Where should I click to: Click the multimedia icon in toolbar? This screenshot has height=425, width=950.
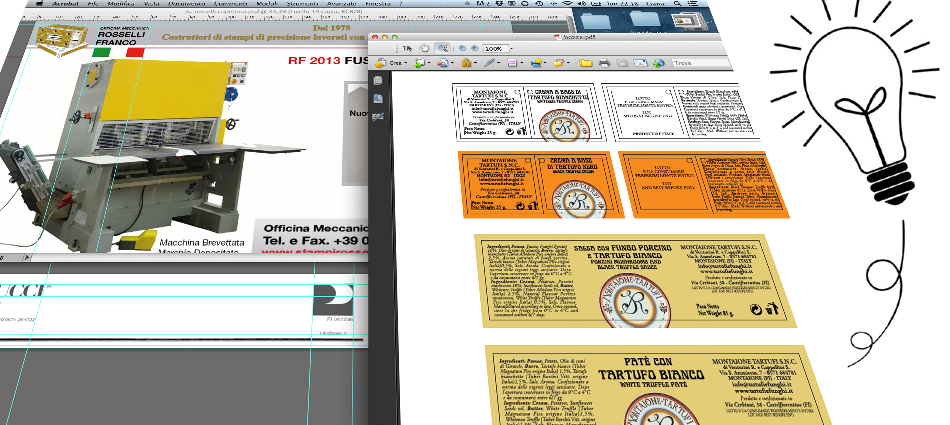click(536, 62)
